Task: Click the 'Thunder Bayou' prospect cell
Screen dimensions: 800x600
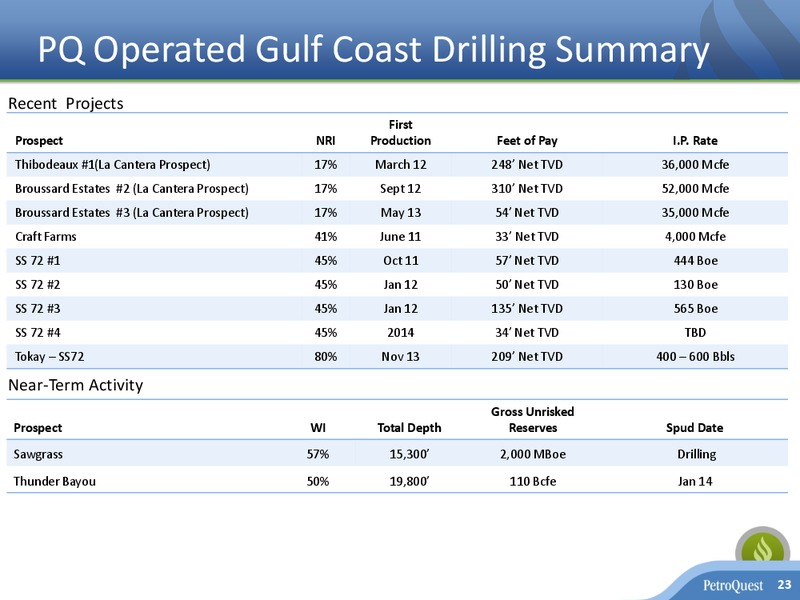Action: click(x=55, y=481)
